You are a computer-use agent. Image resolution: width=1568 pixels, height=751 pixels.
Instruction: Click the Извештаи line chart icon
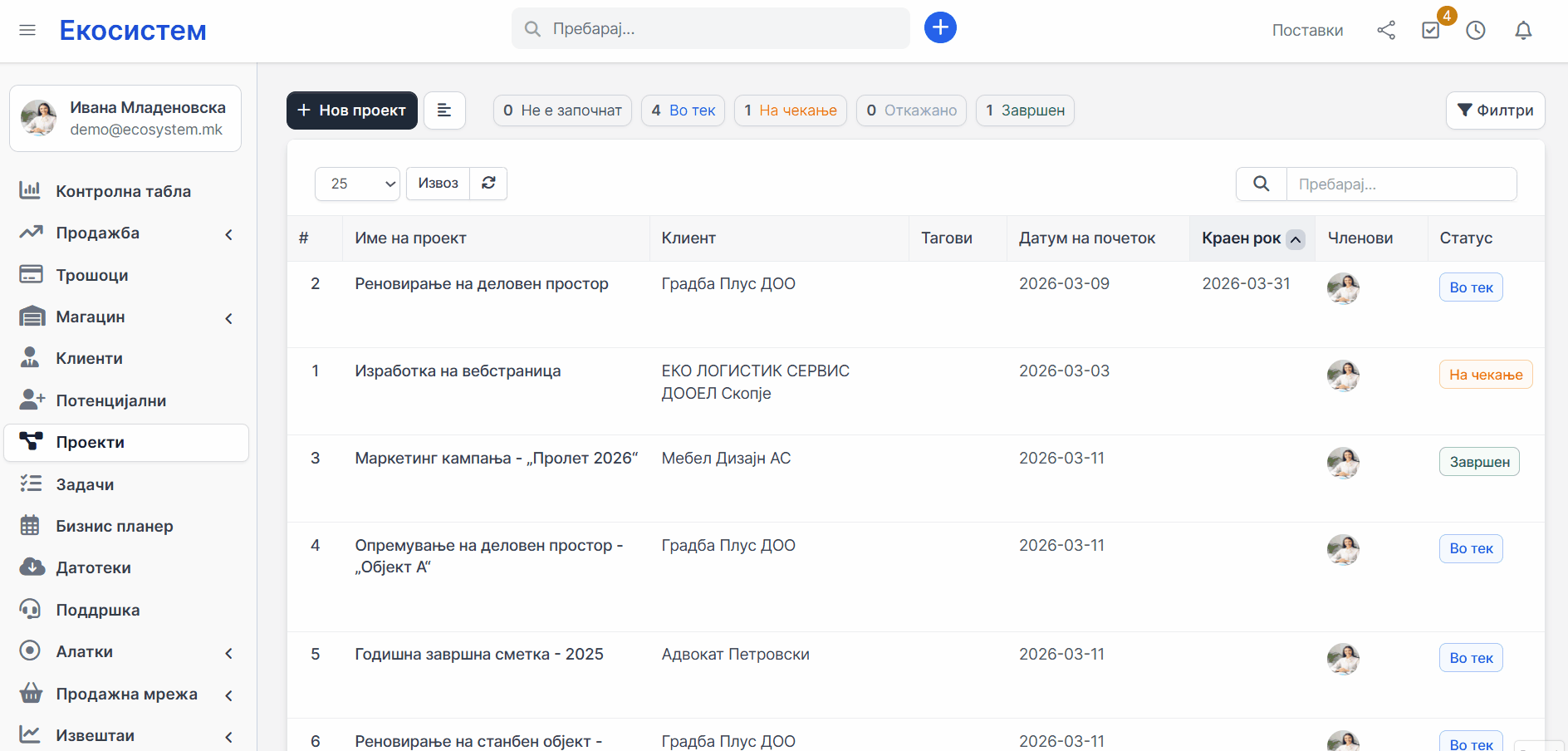(x=30, y=735)
